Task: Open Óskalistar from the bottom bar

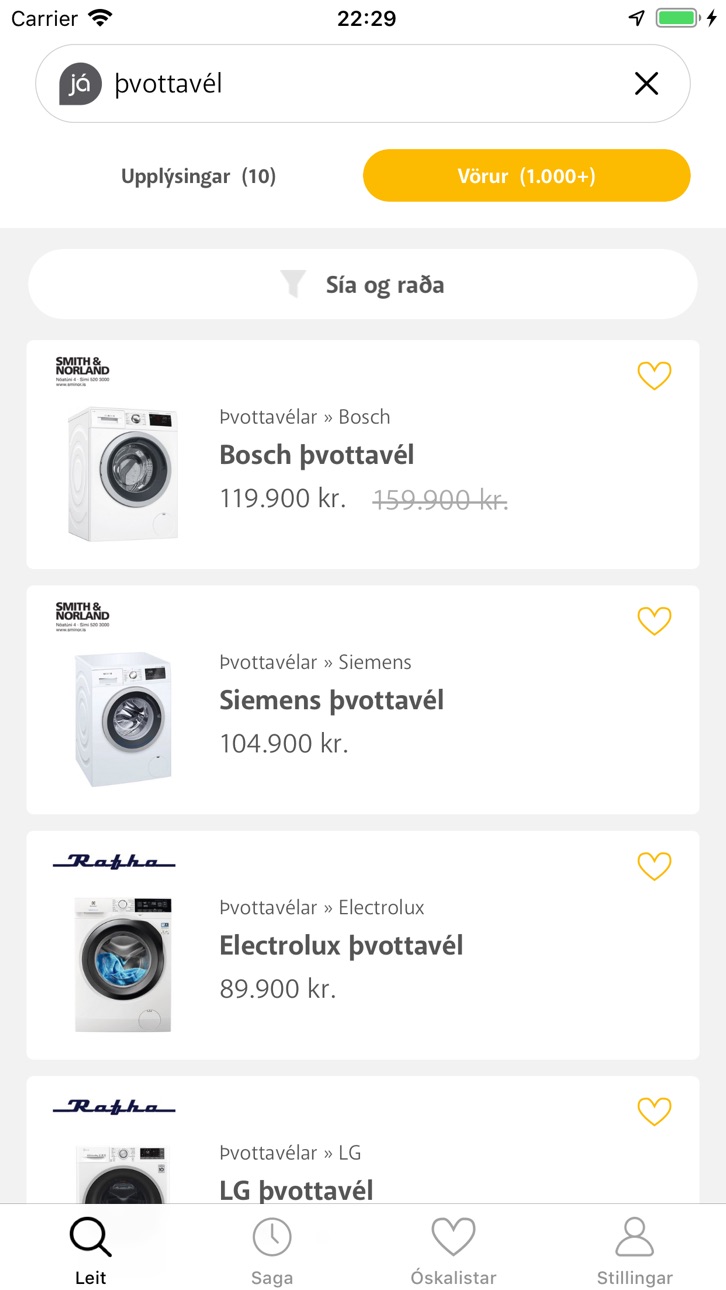Action: [x=453, y=1250]
